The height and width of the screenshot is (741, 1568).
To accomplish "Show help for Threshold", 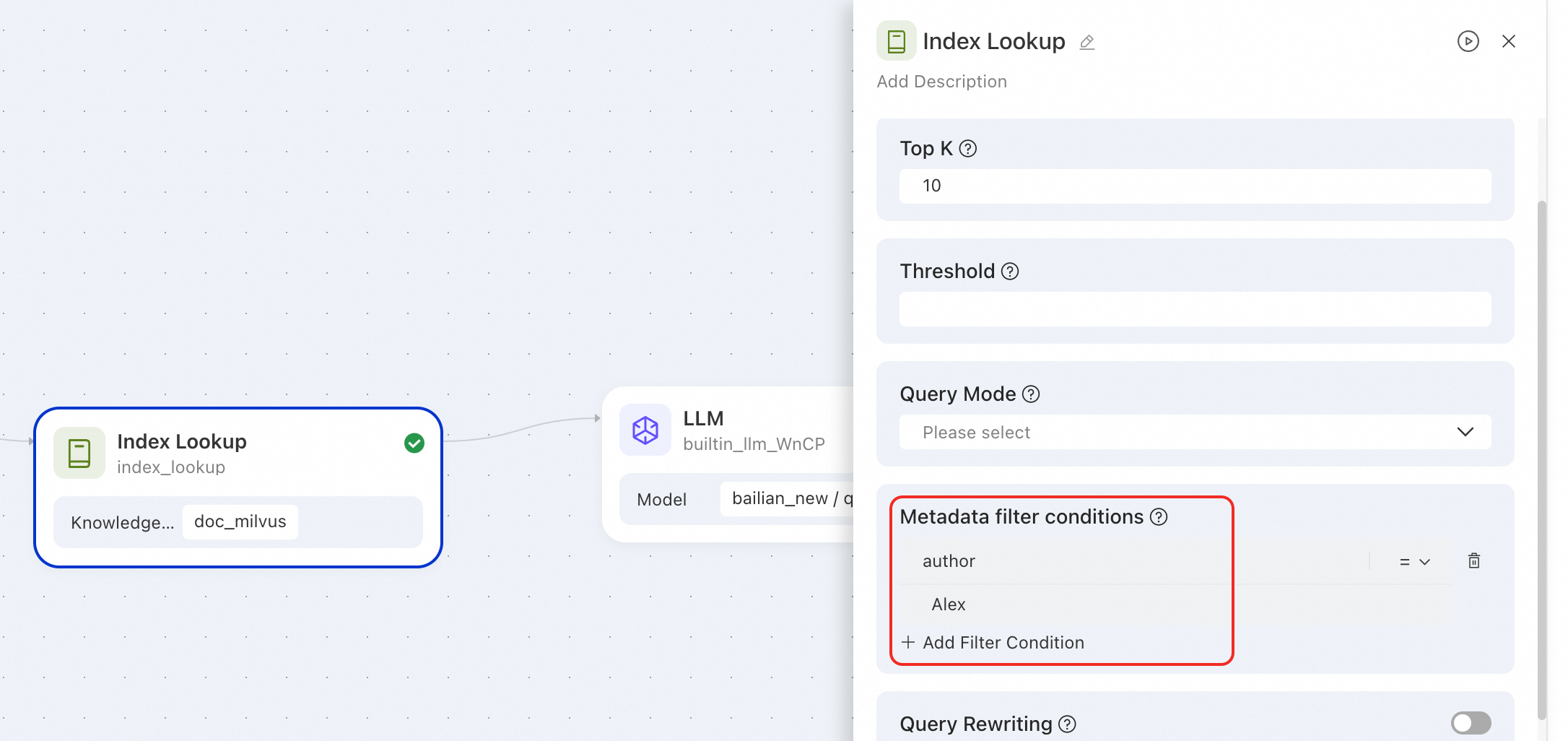I will click(1011, 272).
